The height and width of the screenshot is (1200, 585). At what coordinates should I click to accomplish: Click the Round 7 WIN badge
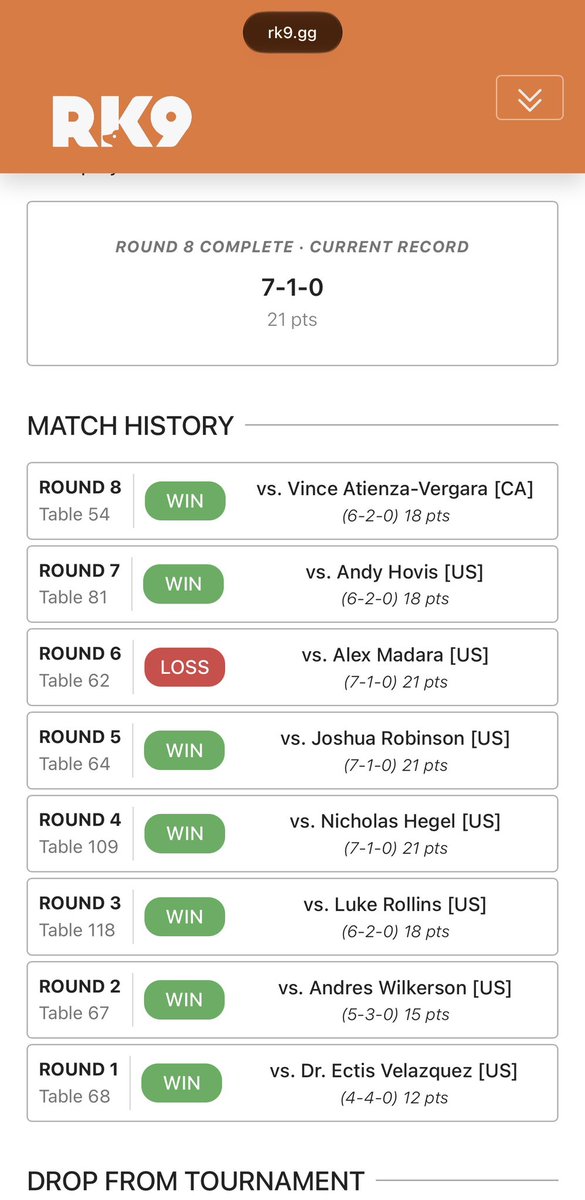click(184, 584)
